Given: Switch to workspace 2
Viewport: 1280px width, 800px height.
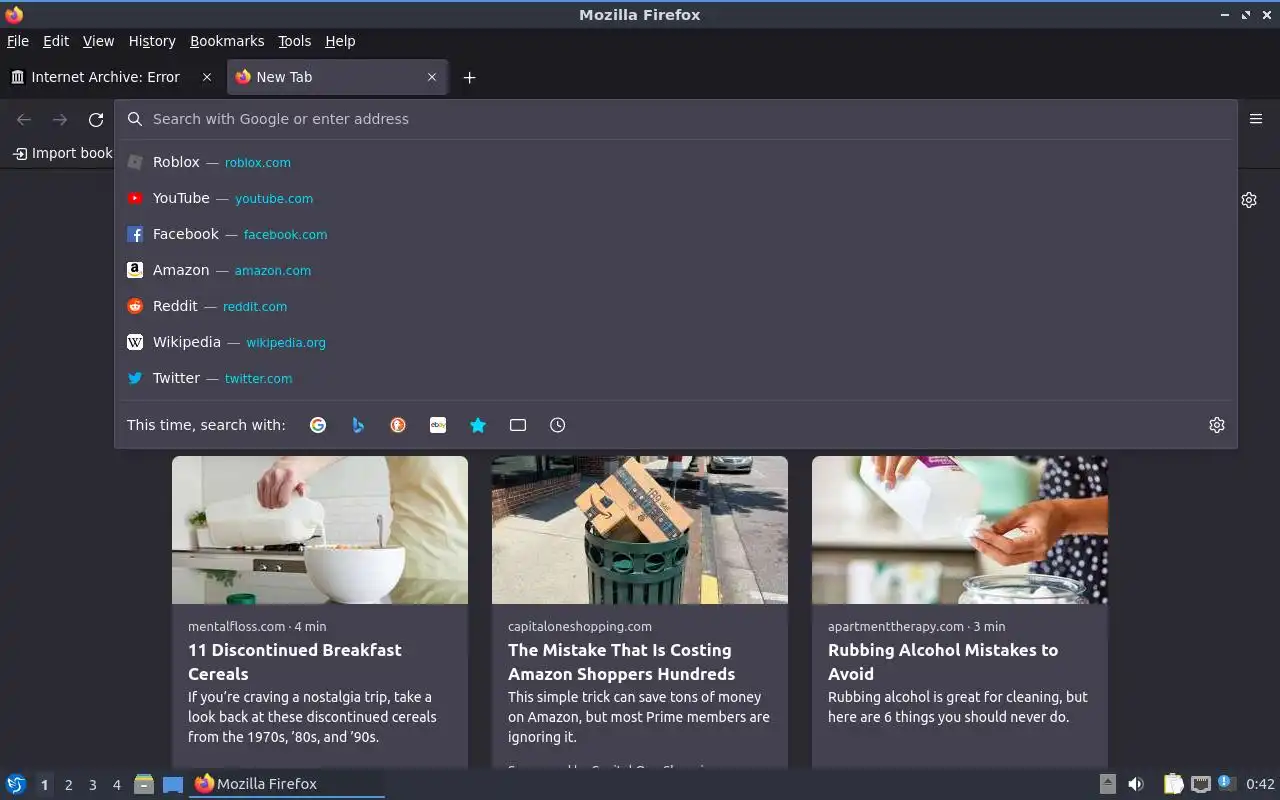Looking at the screenshot, I should coord(68,785).
